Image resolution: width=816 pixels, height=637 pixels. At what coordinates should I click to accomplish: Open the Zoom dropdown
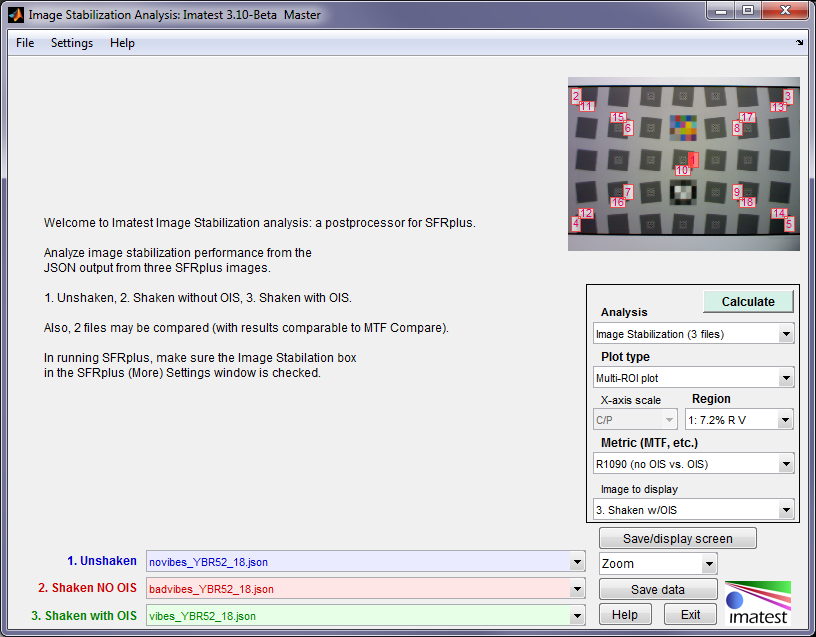pyautogui.click(x=658, y=564)
